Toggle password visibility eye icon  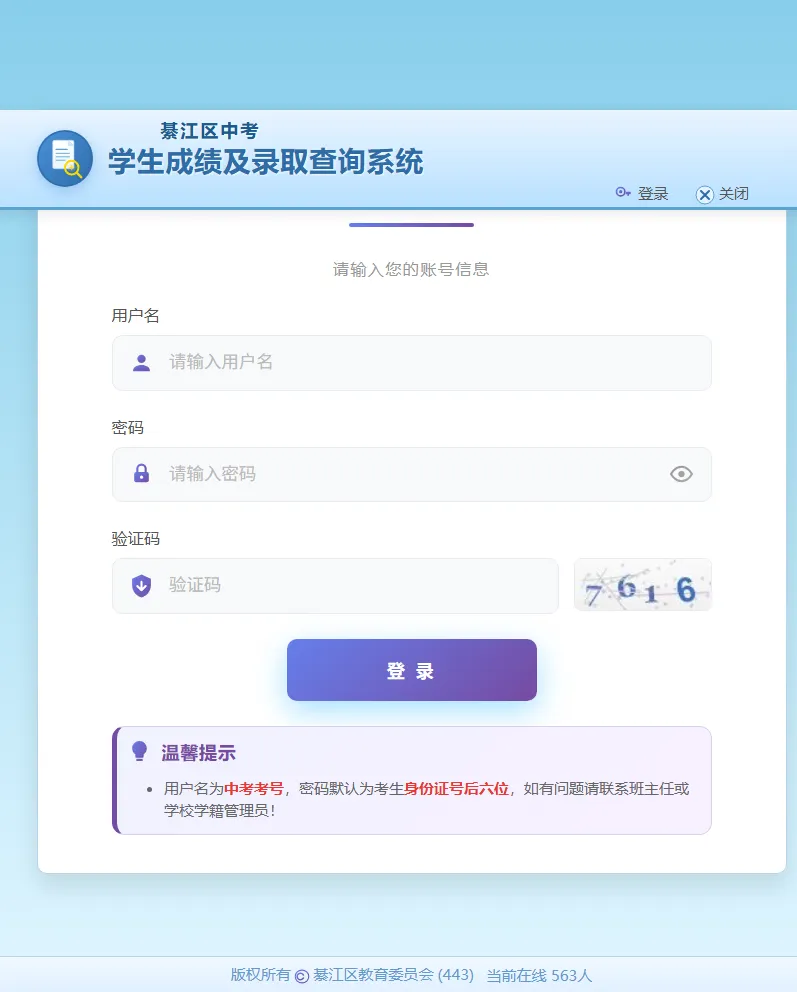[681, 474]
